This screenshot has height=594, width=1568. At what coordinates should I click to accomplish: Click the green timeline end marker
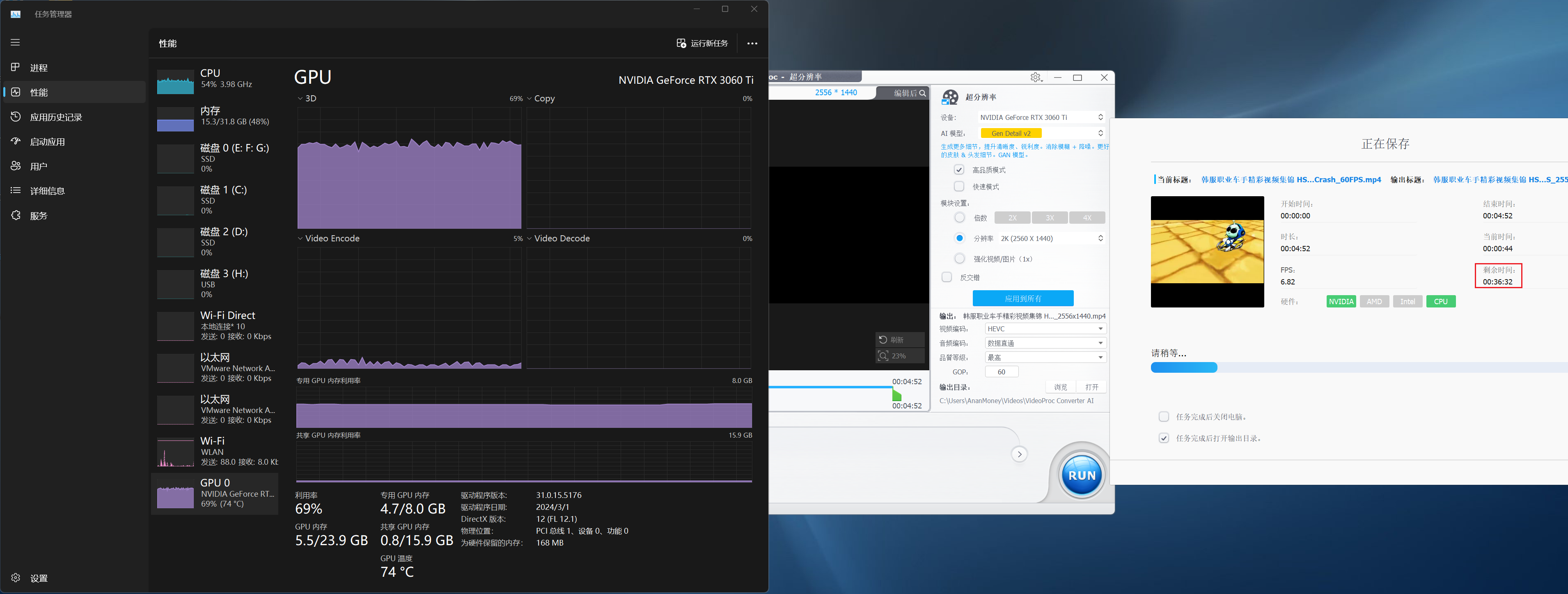(896, 394)
